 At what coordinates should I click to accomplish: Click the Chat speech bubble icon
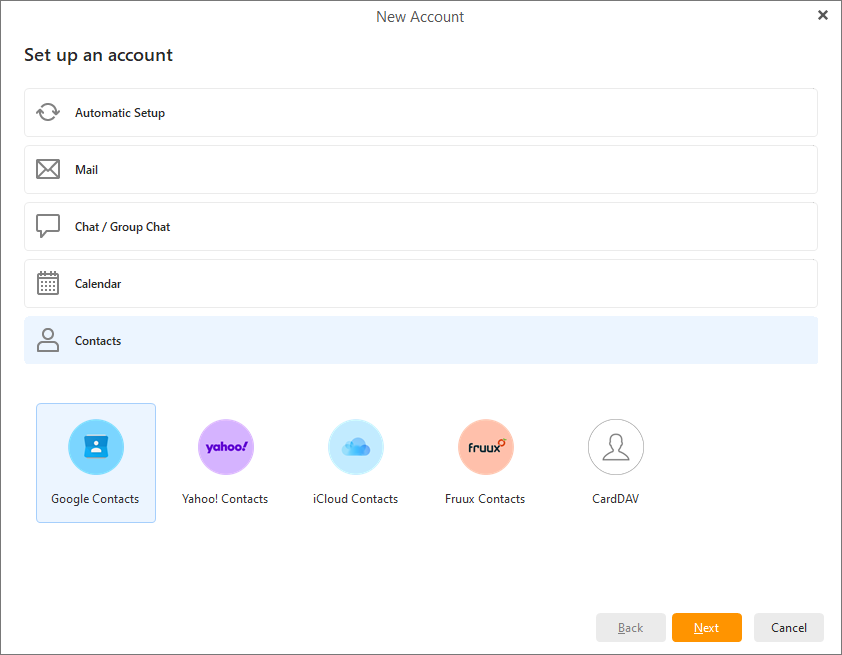click(x=48, y=227)
